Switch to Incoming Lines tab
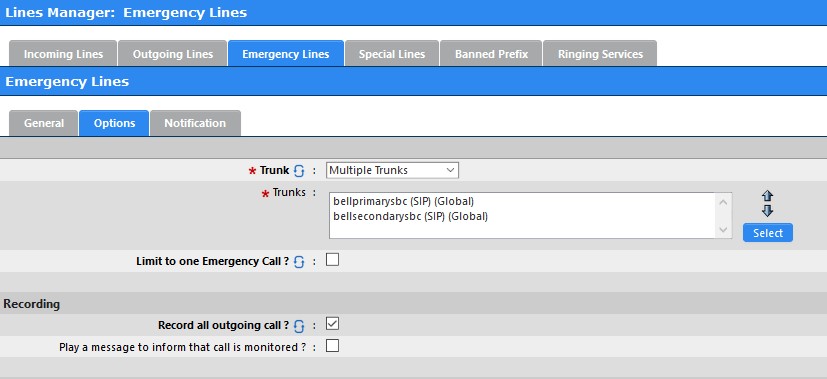The width and height of the screenshot is (827, 379). coord(63,54)
